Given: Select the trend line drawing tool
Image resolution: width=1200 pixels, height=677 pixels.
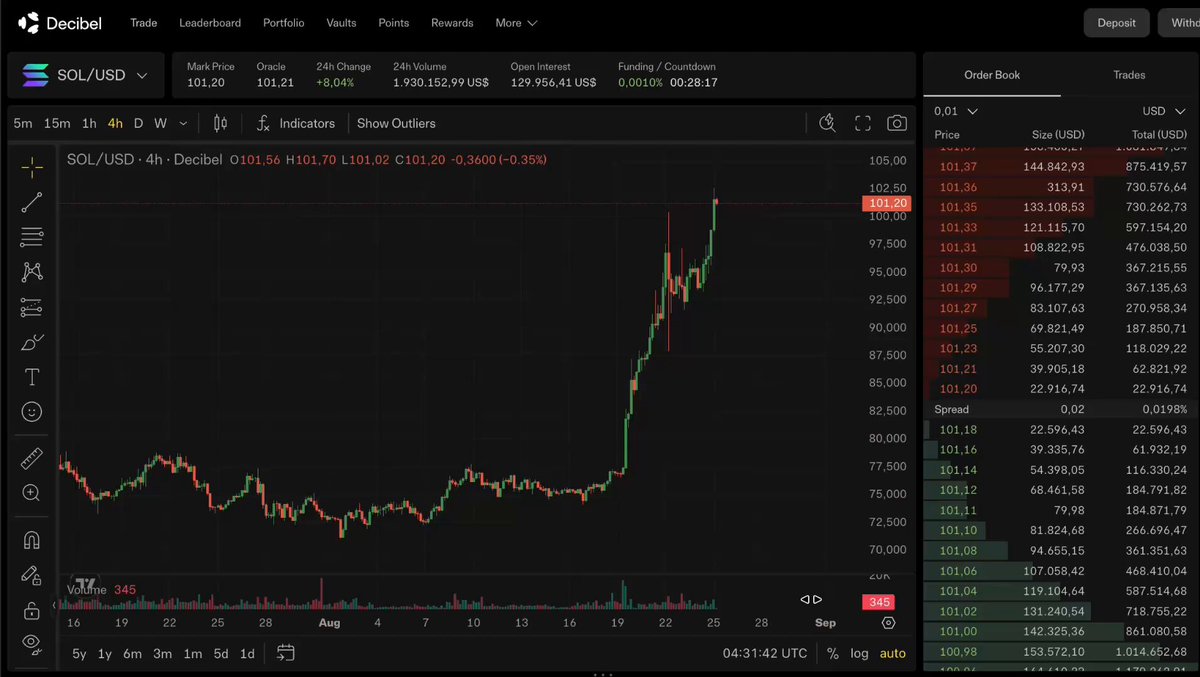Looking at the screenshot, I should pyautogui.click(x=32, y=202).
